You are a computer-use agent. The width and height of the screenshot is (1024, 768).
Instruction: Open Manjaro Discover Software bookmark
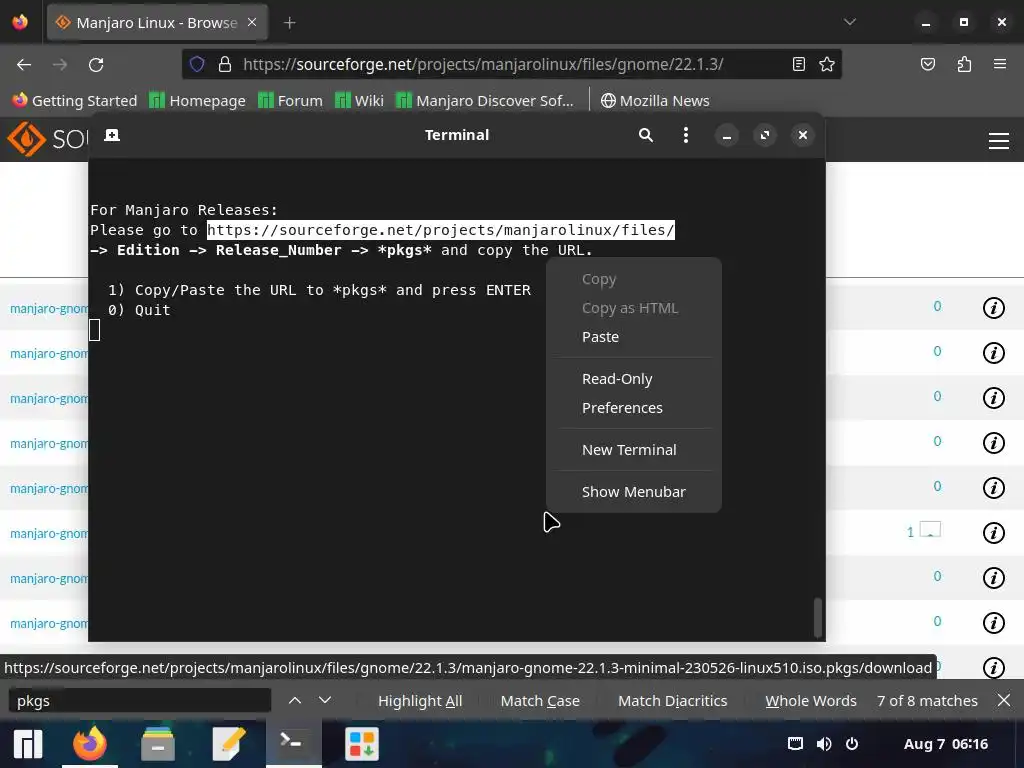coord(485,101)
